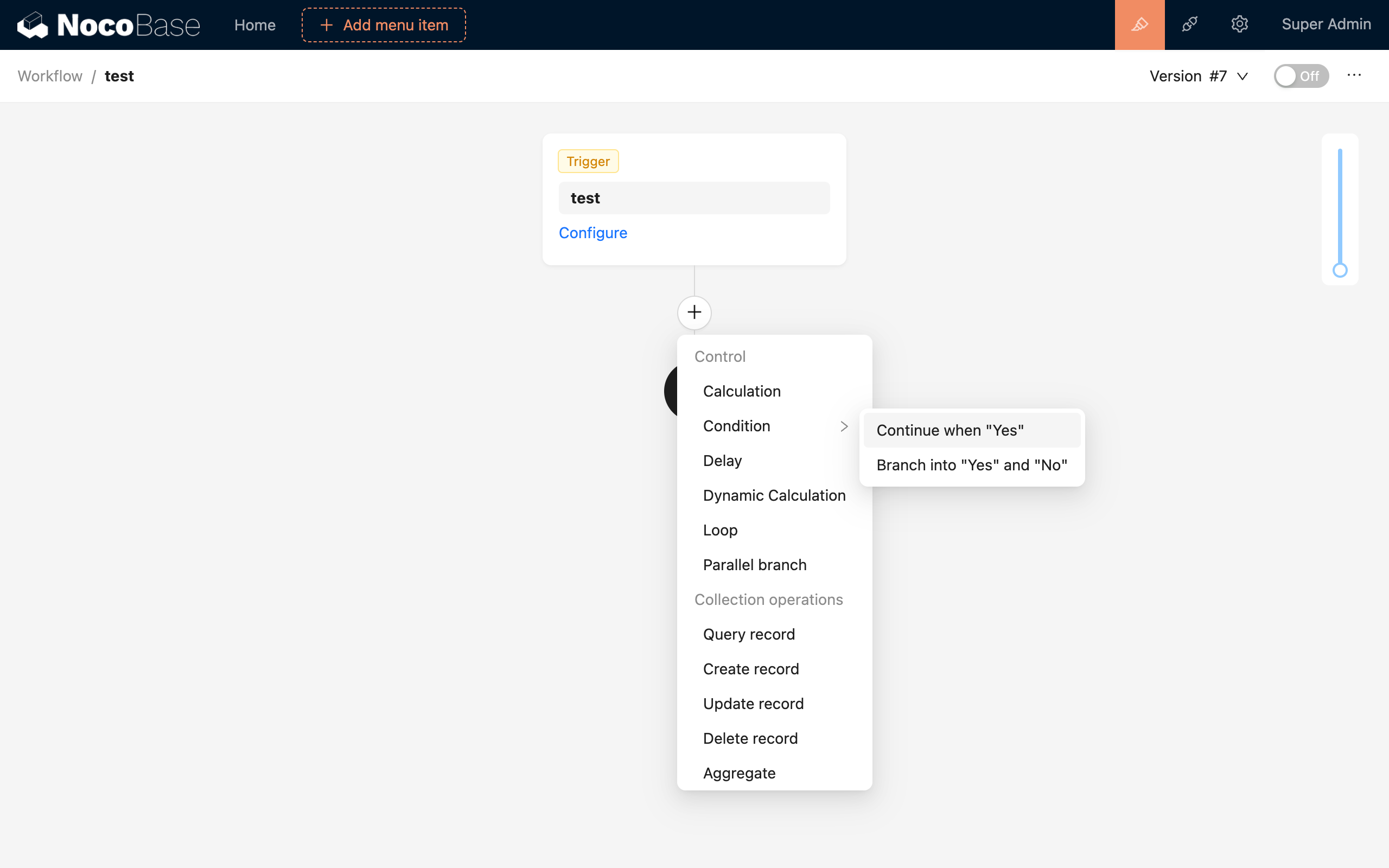This screenshot has height=868, width=1389.
Task: Expand the Condition submenu arrow
Action: (844, 426)
